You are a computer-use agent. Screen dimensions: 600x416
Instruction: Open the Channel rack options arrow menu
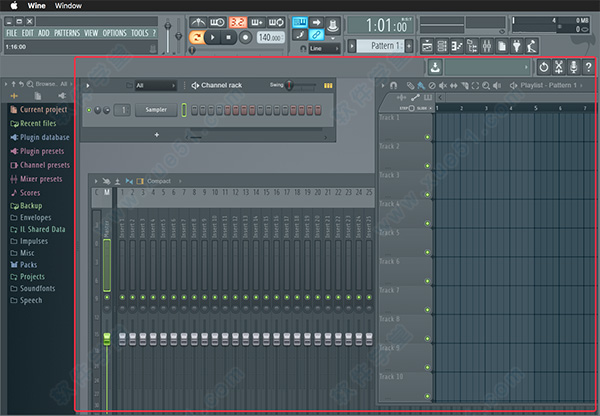[x=88, y=85]
